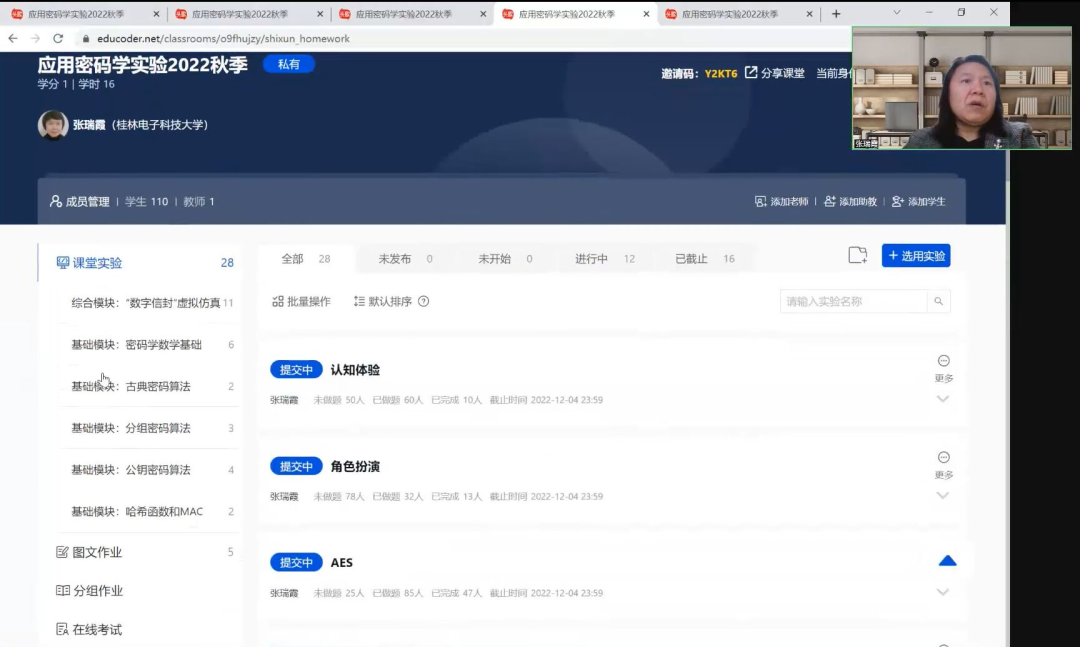The height and width of the screenshot is (647, 1080).
Task: Expand the AES row chevron
Action: point(942,592)
